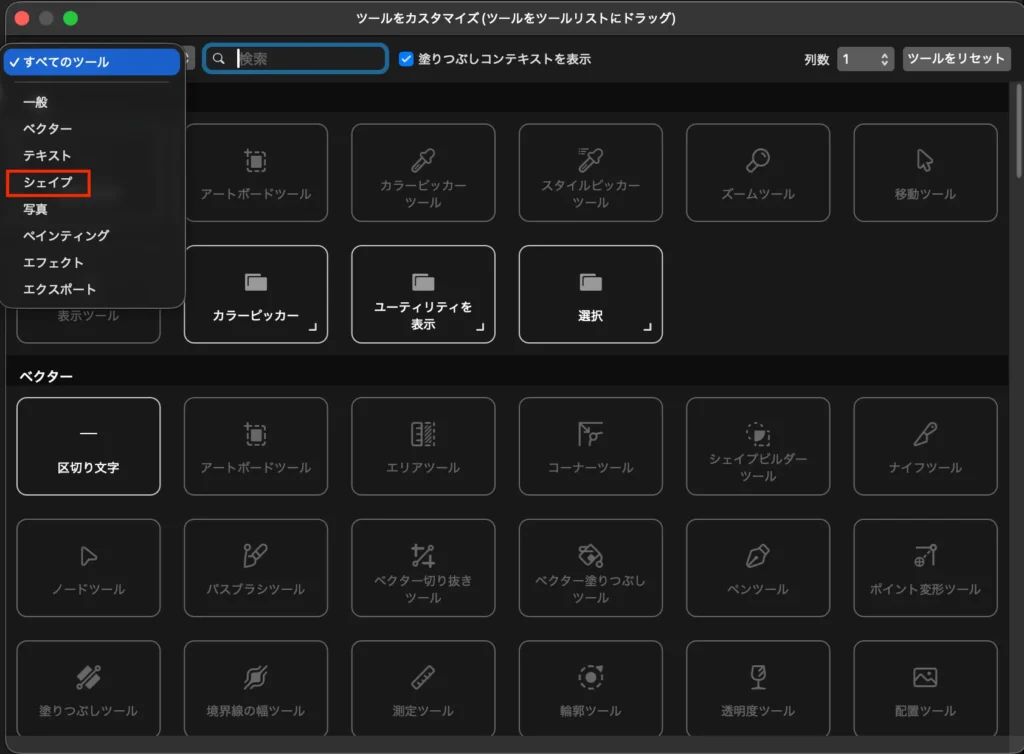Screen dimensions: 1024x754
Task: Click the Knife tool (ナイフツール) icon
Action: (925, 434)
